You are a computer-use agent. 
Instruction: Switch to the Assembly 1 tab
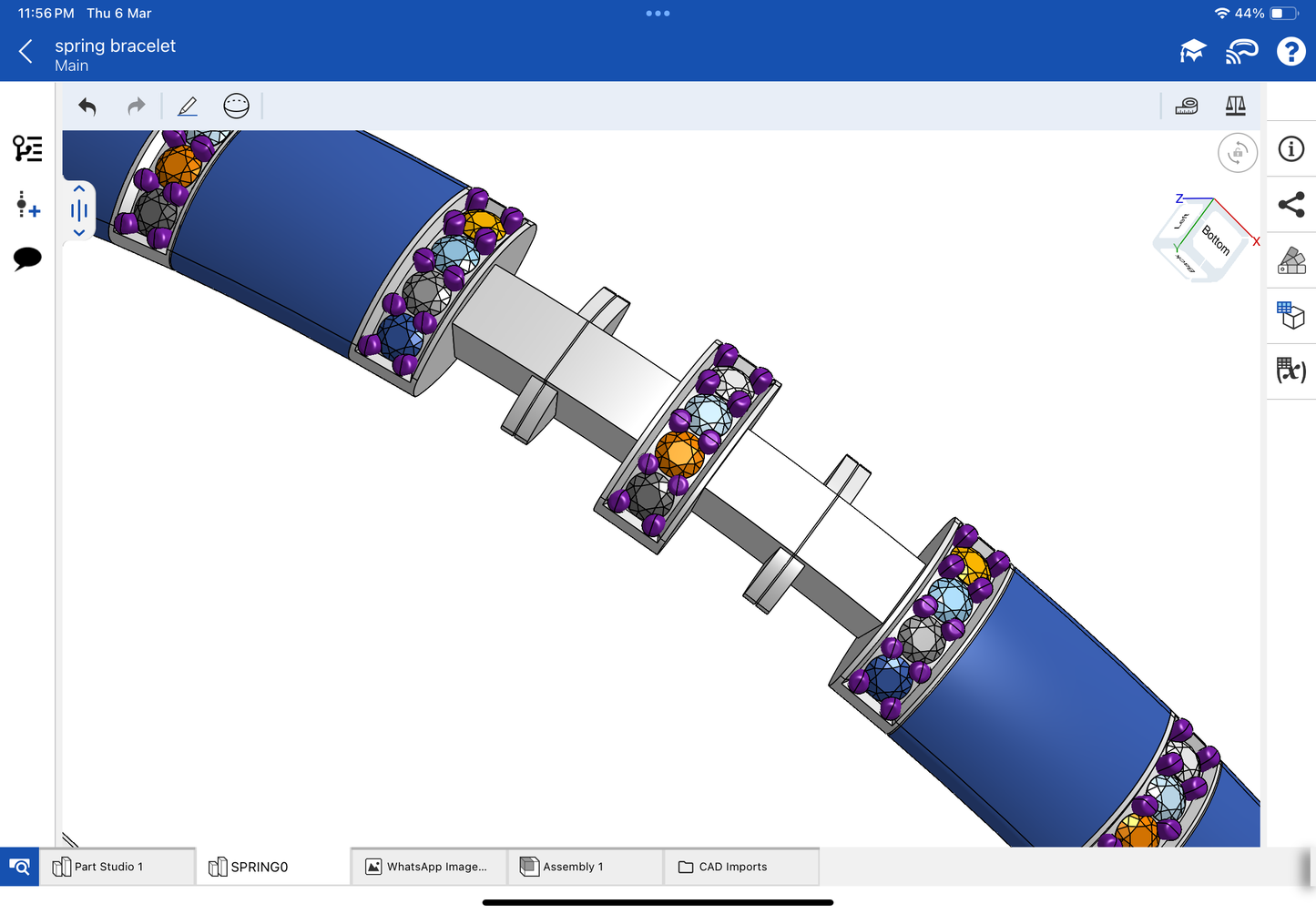coord(573,867)
